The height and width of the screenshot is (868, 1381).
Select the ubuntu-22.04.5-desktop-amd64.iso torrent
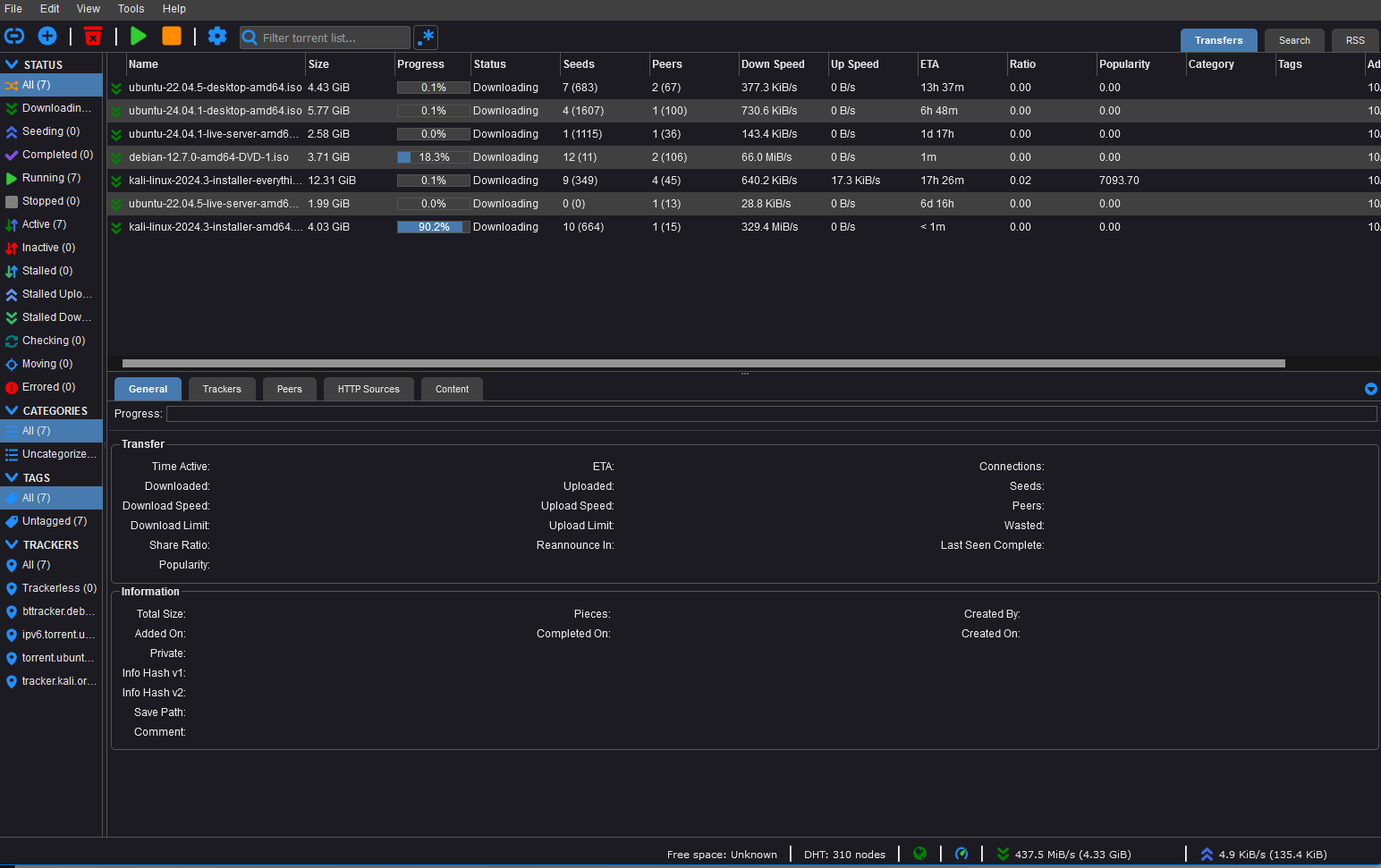point(744,88)
